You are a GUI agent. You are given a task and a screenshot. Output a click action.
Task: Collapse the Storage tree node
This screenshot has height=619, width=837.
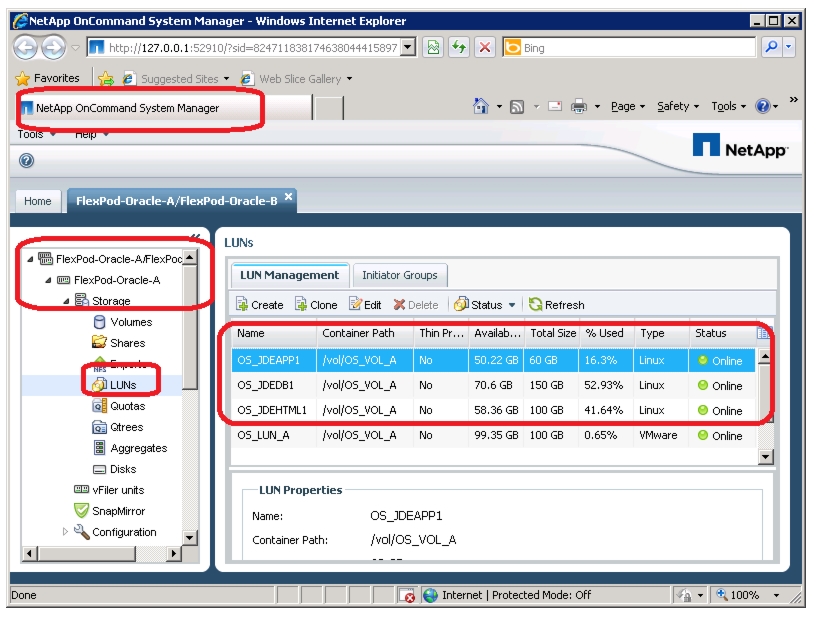[x=66, y=301]
